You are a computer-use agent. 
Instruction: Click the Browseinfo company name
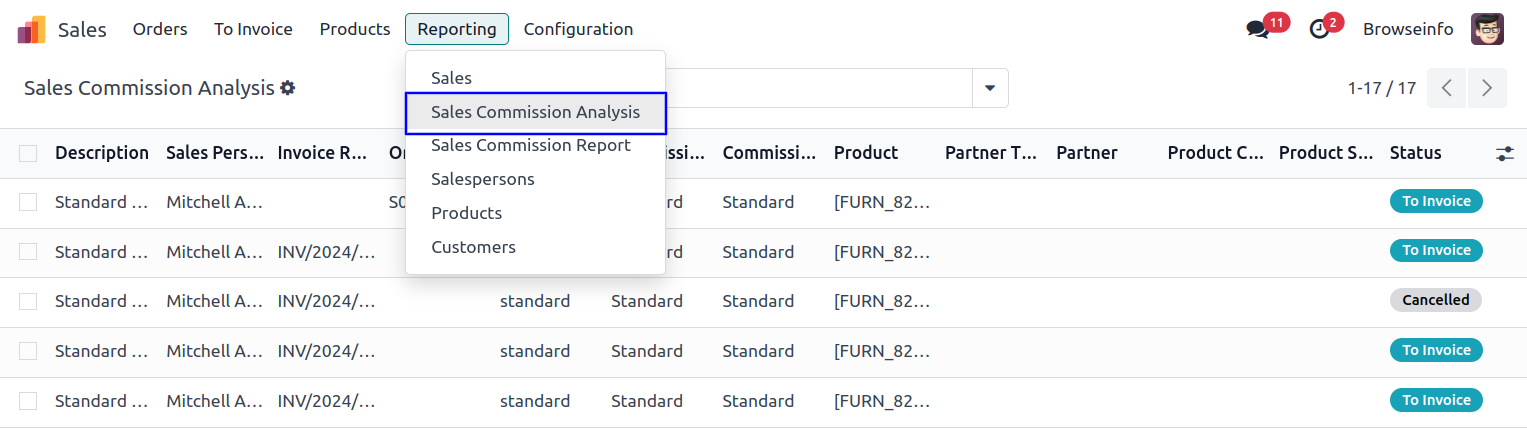click(1408, 30)
